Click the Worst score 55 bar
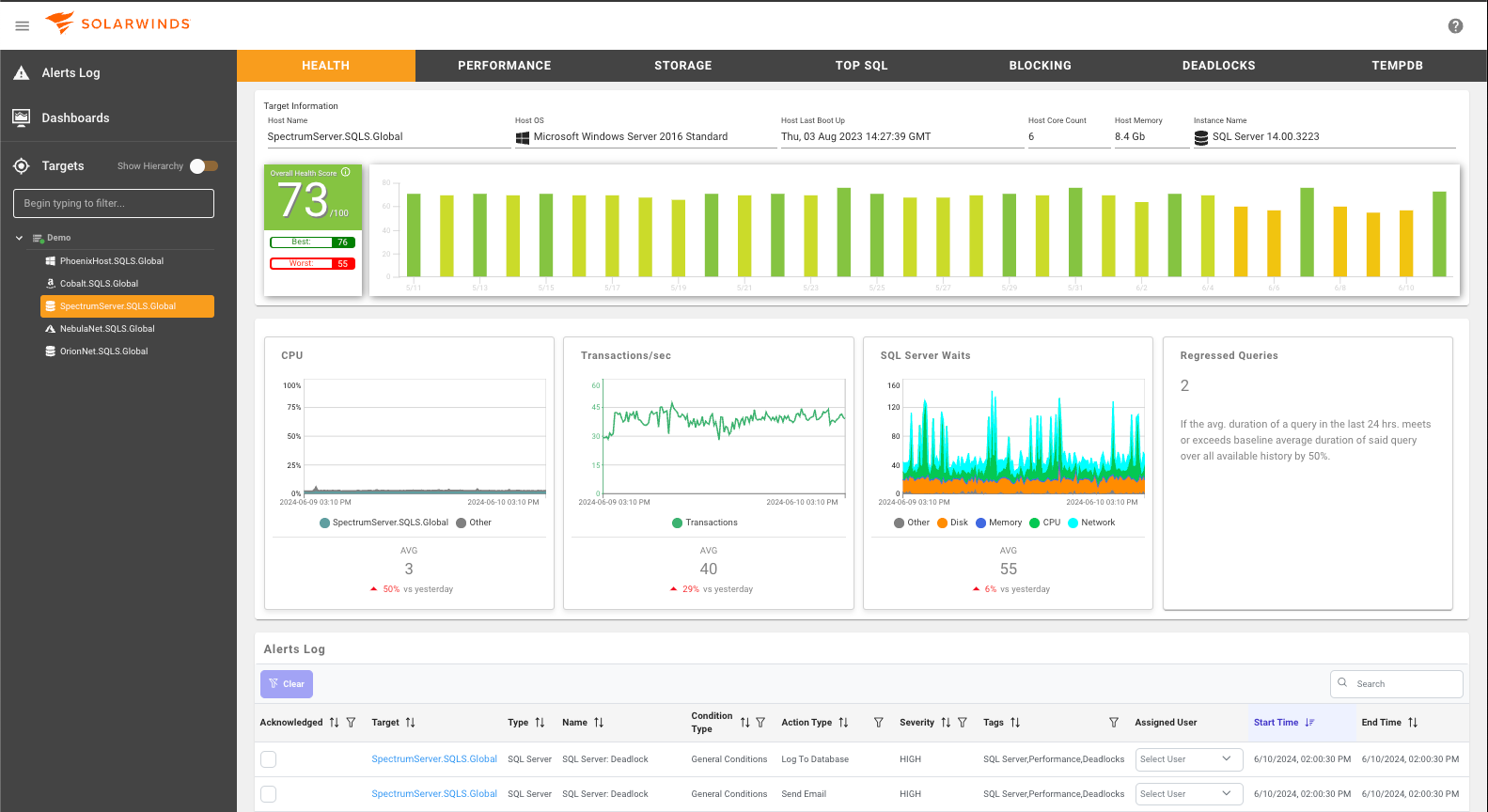 [x=313, y=264]
